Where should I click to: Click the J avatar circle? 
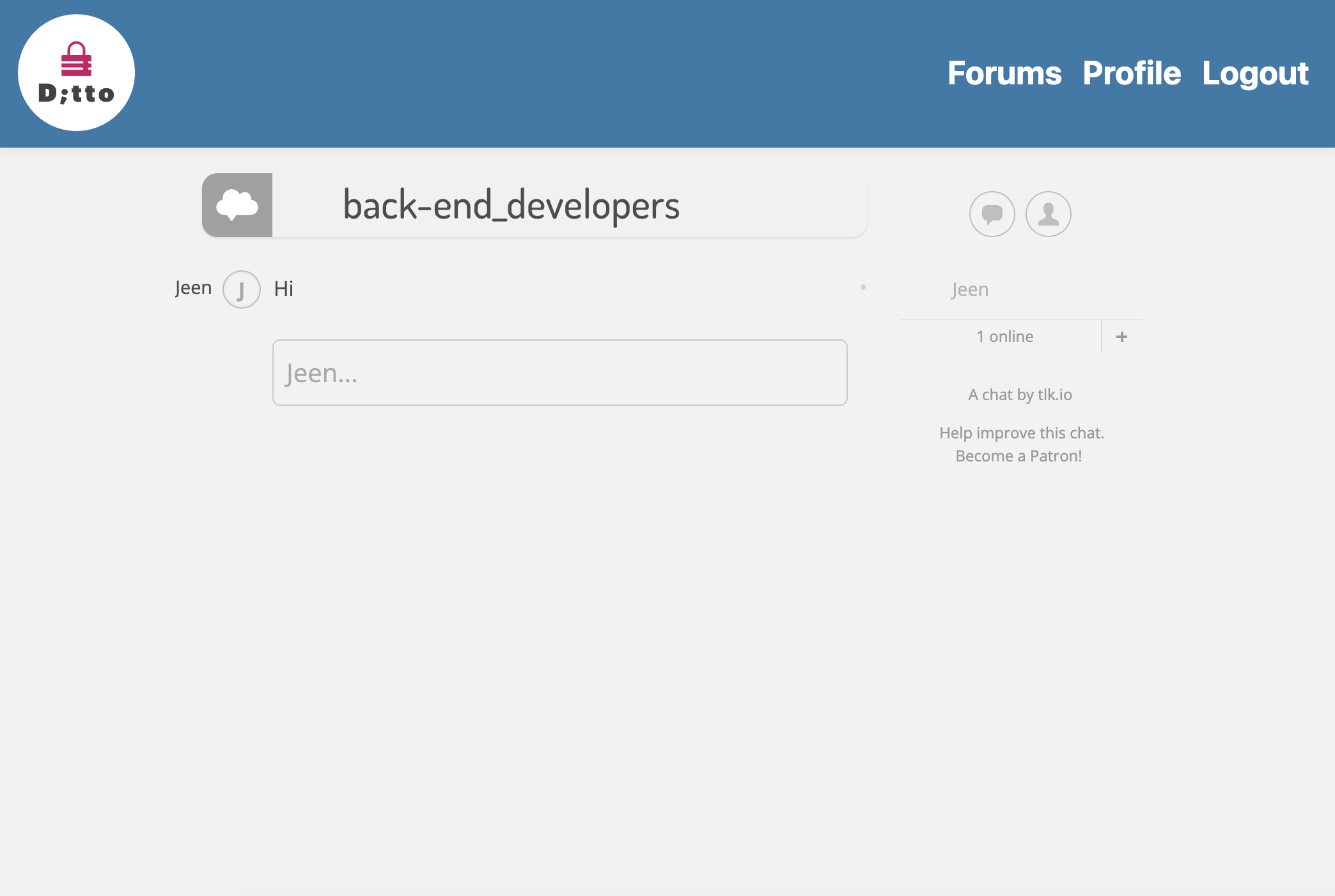241,290
